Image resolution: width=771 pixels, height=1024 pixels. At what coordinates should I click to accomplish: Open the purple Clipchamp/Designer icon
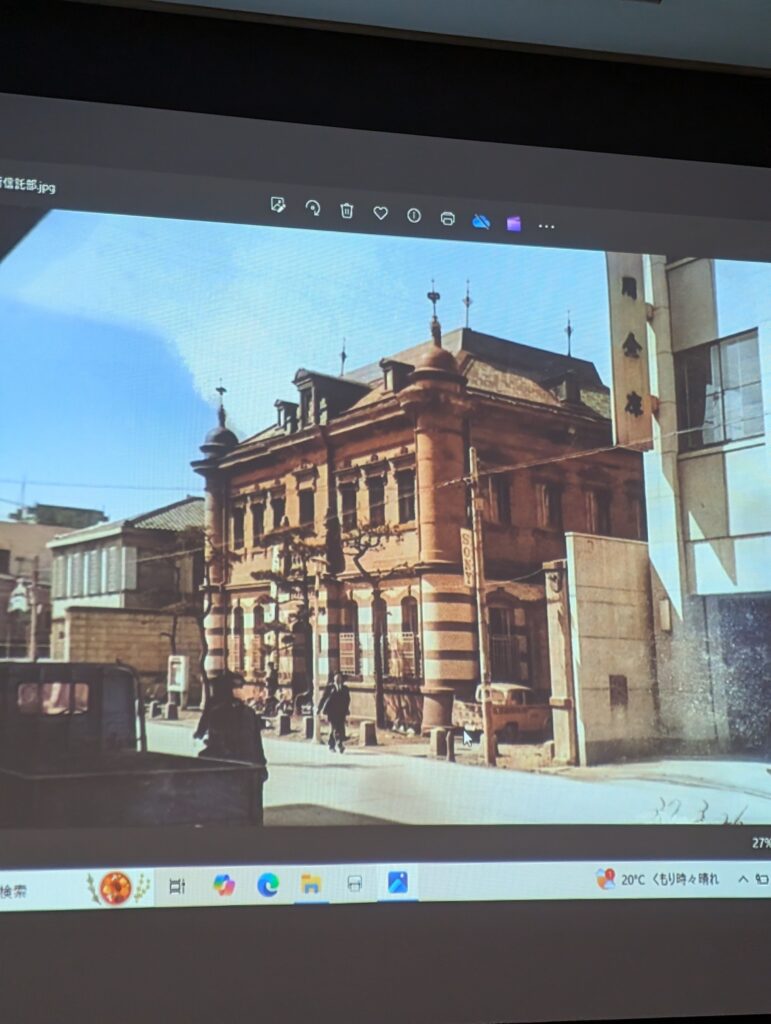click(x=513, y=223)
